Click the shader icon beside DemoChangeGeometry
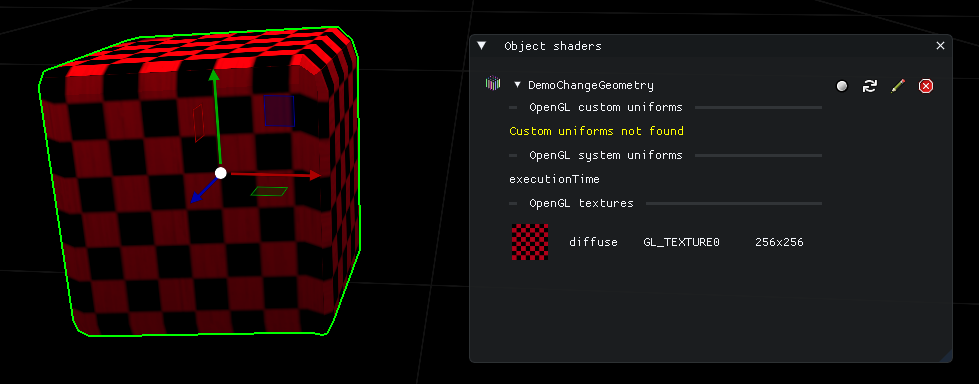 [493, 83]
